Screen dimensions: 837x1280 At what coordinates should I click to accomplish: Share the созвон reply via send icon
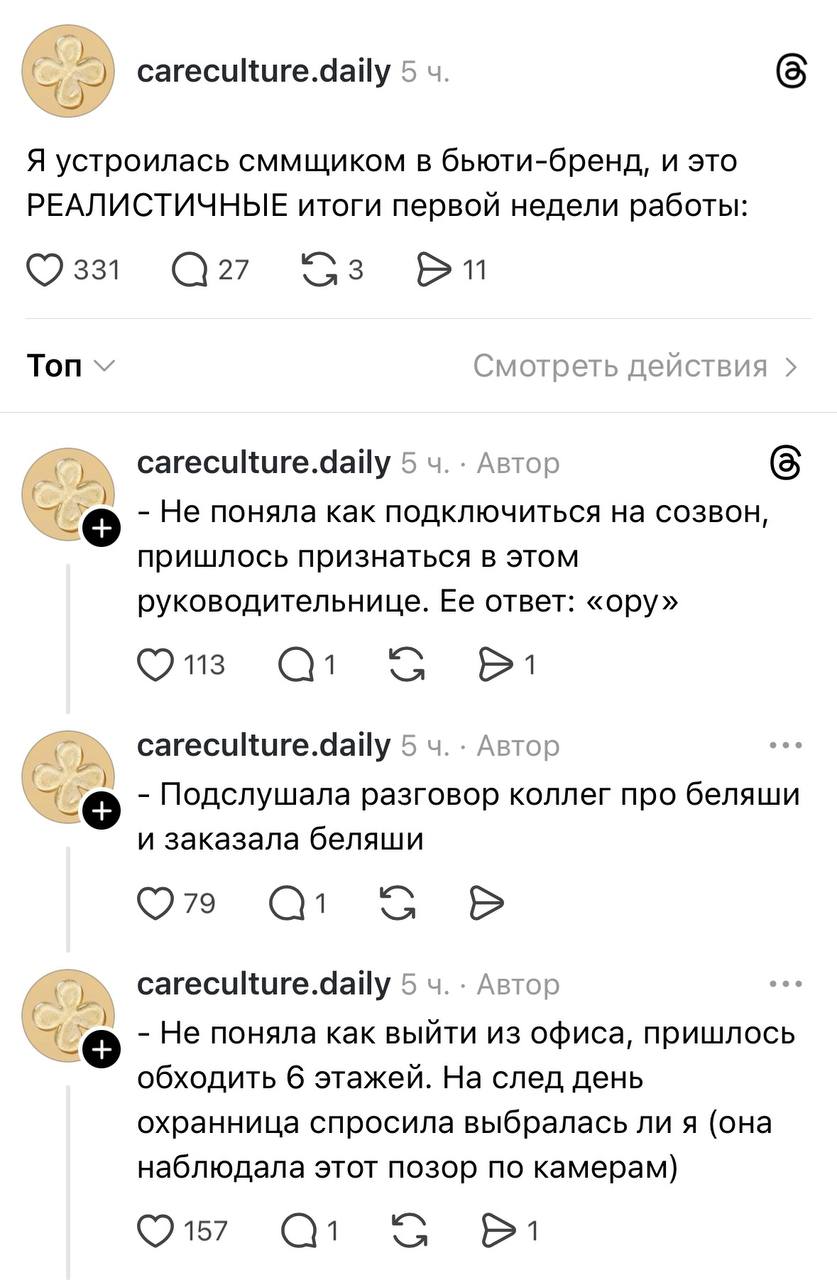coord(495,664)
